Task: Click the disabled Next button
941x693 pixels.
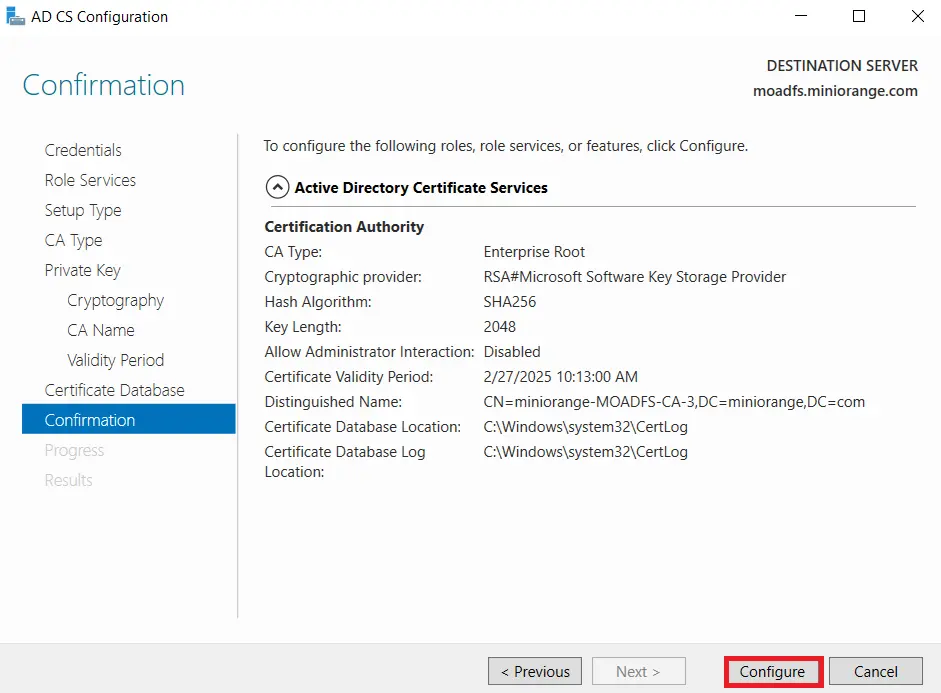Action: 638,671
